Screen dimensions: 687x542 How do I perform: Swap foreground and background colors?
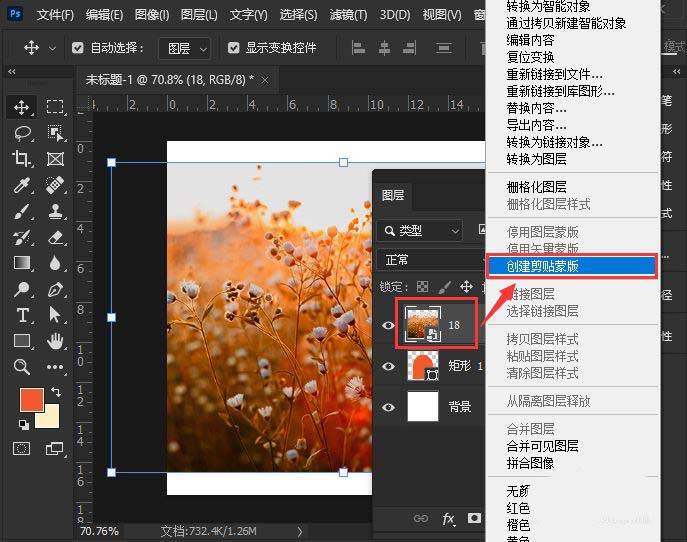tap(56, 392)
